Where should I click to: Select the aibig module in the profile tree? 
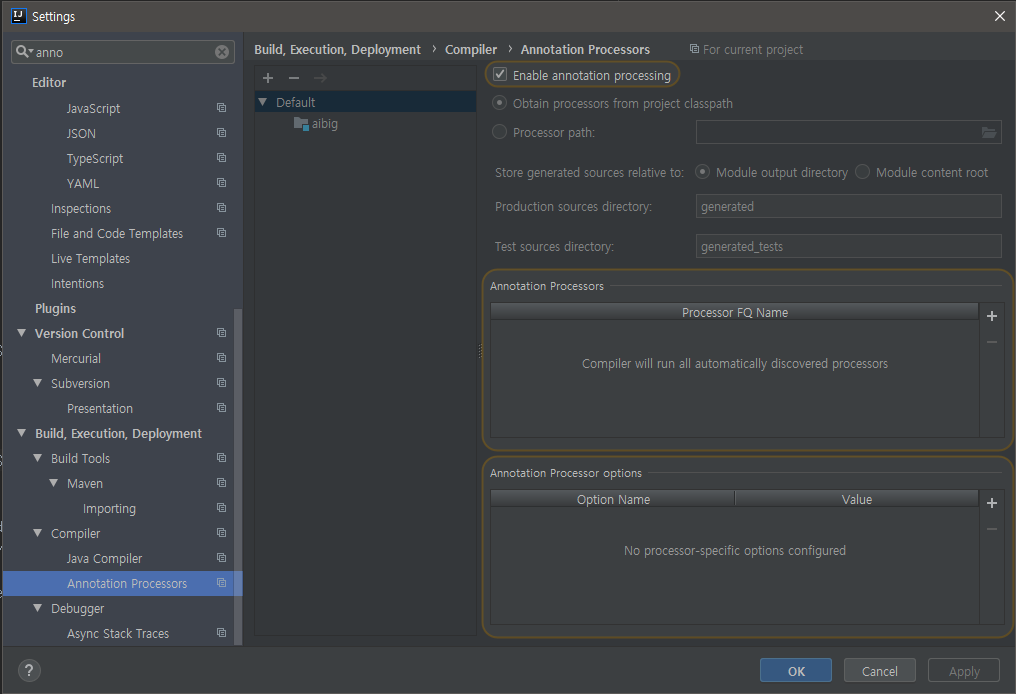click(324, 124)
